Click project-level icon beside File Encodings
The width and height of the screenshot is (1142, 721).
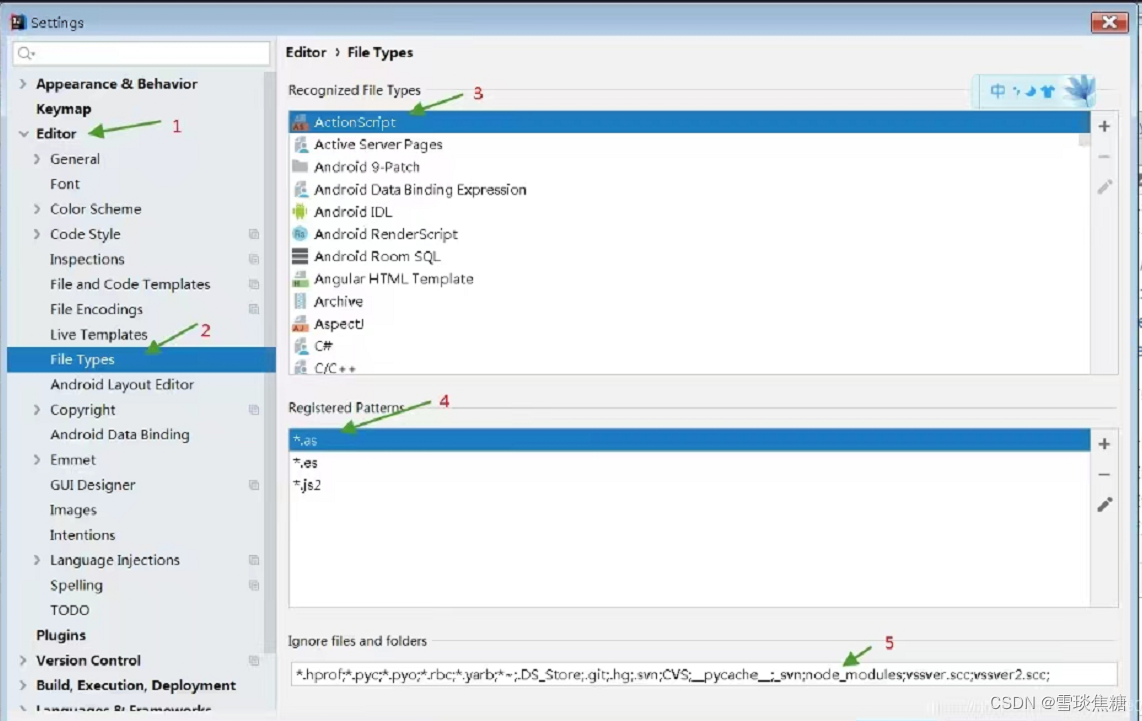(253, 309)
